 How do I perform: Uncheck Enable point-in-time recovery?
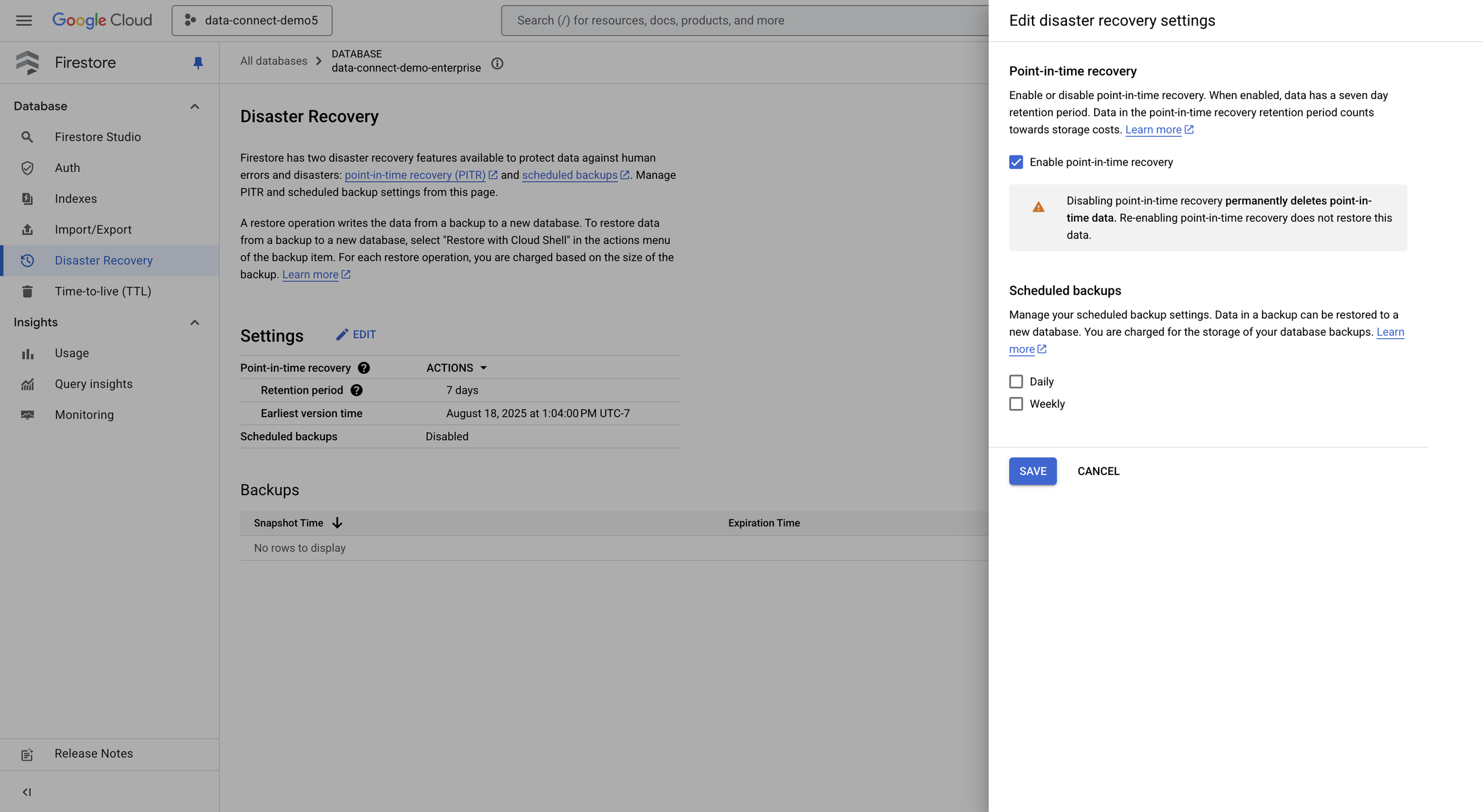1016,162
